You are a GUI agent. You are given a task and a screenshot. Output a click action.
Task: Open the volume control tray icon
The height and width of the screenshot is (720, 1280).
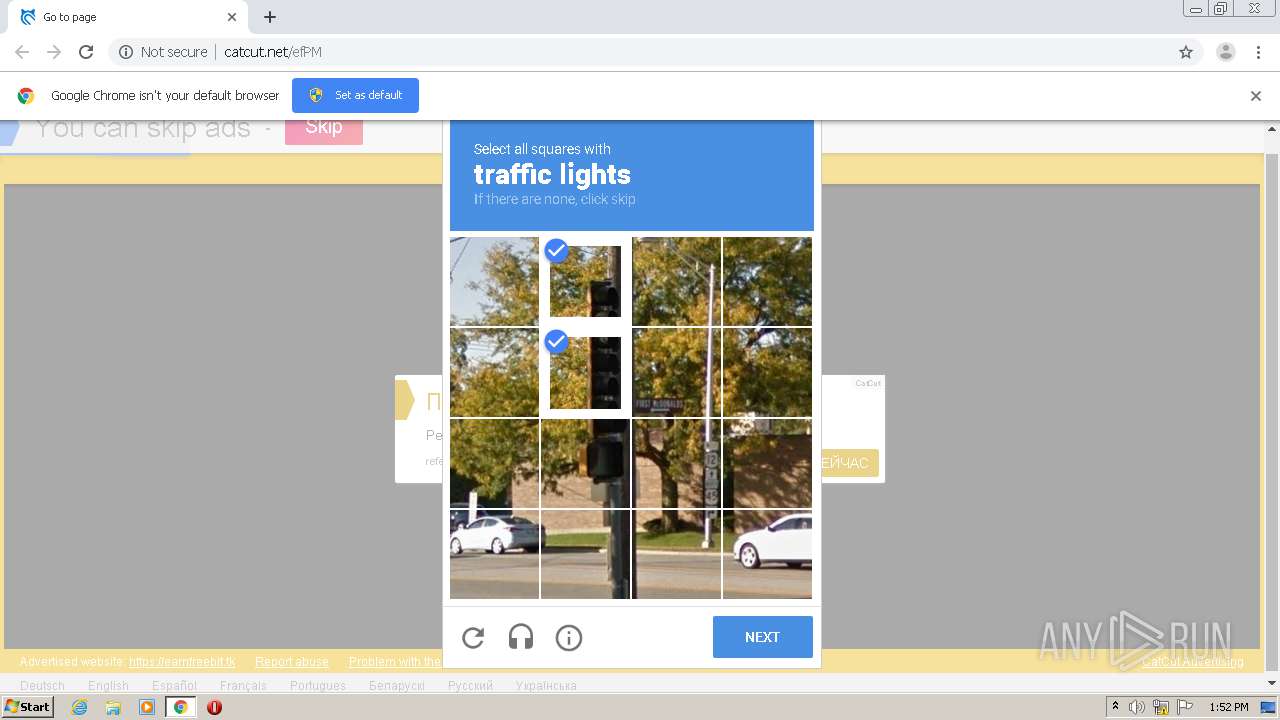pos(1137,707)
